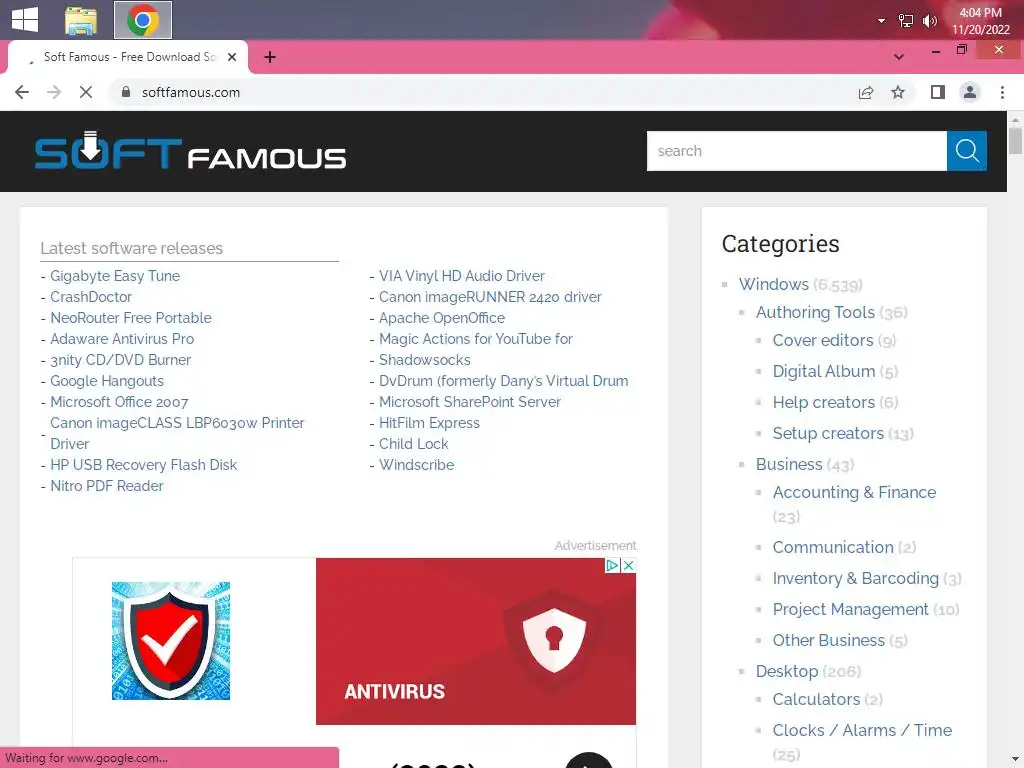Open Authoring Tools category
The width and height of the screenshot is (1024, 768).
point(815,312)
